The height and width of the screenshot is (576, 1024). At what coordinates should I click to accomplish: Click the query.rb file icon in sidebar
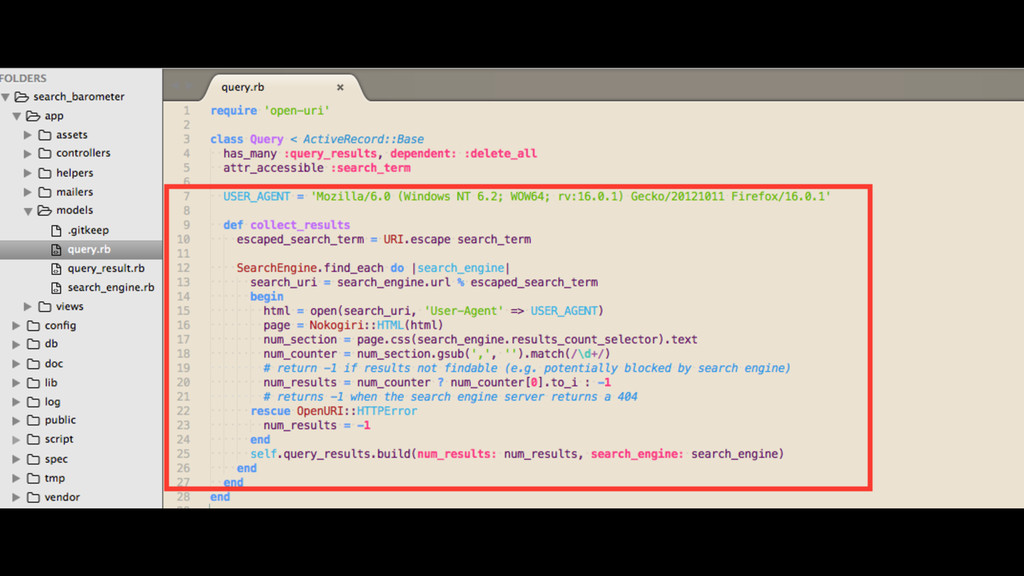coord(56,249)
